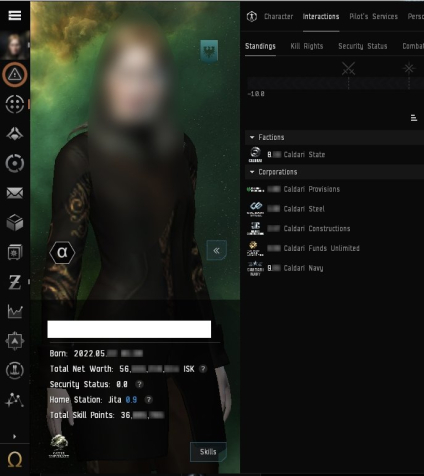Open the Kill Rights tab
Screen dimensions: 424x476
point(307,46)
